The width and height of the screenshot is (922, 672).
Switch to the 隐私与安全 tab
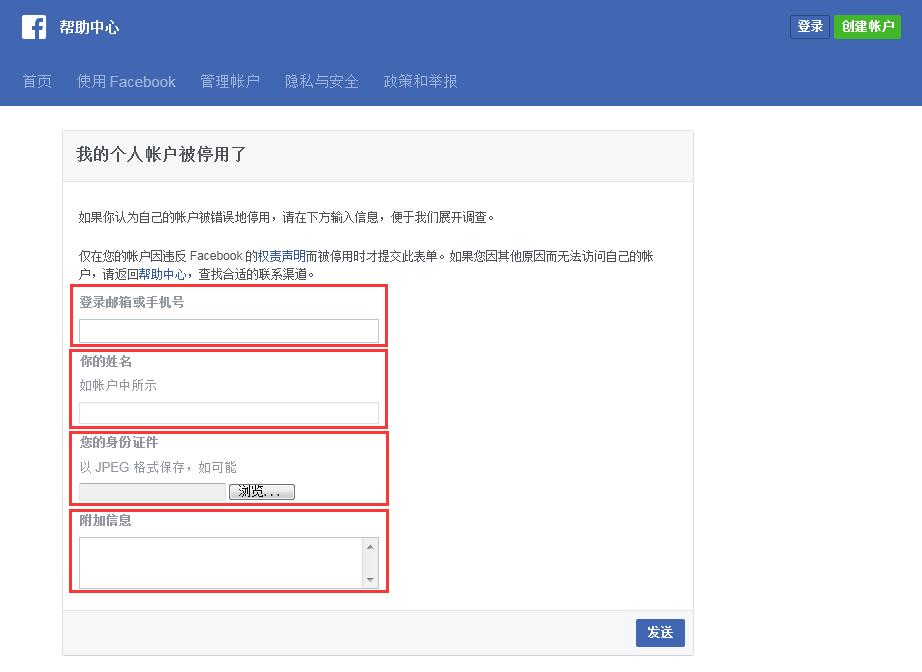pos(321,81)
